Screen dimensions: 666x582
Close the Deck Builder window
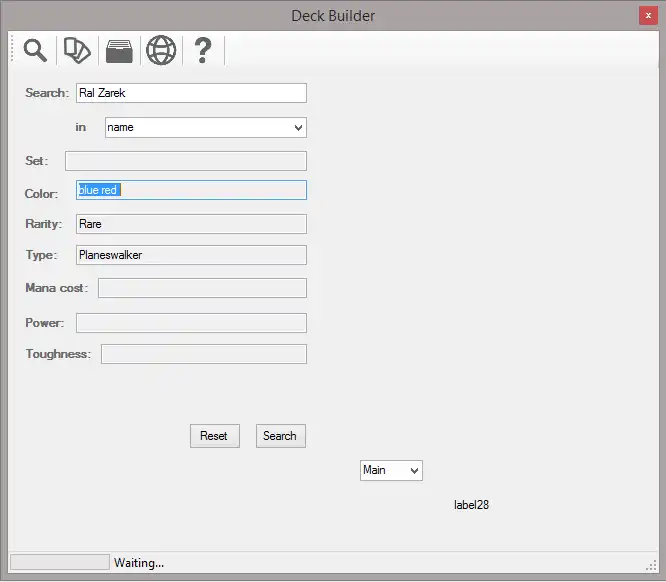(648, 16)
